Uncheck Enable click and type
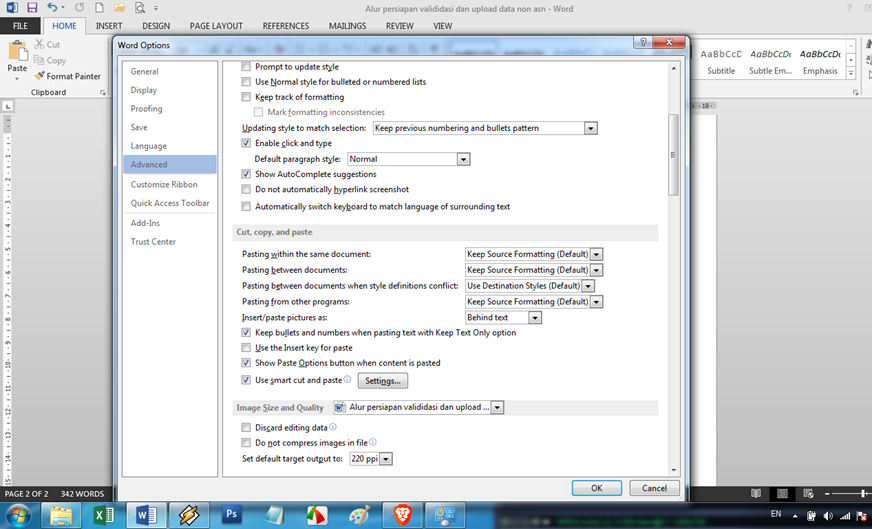Screen dimensions: 872x529 [x=246, y=143]
